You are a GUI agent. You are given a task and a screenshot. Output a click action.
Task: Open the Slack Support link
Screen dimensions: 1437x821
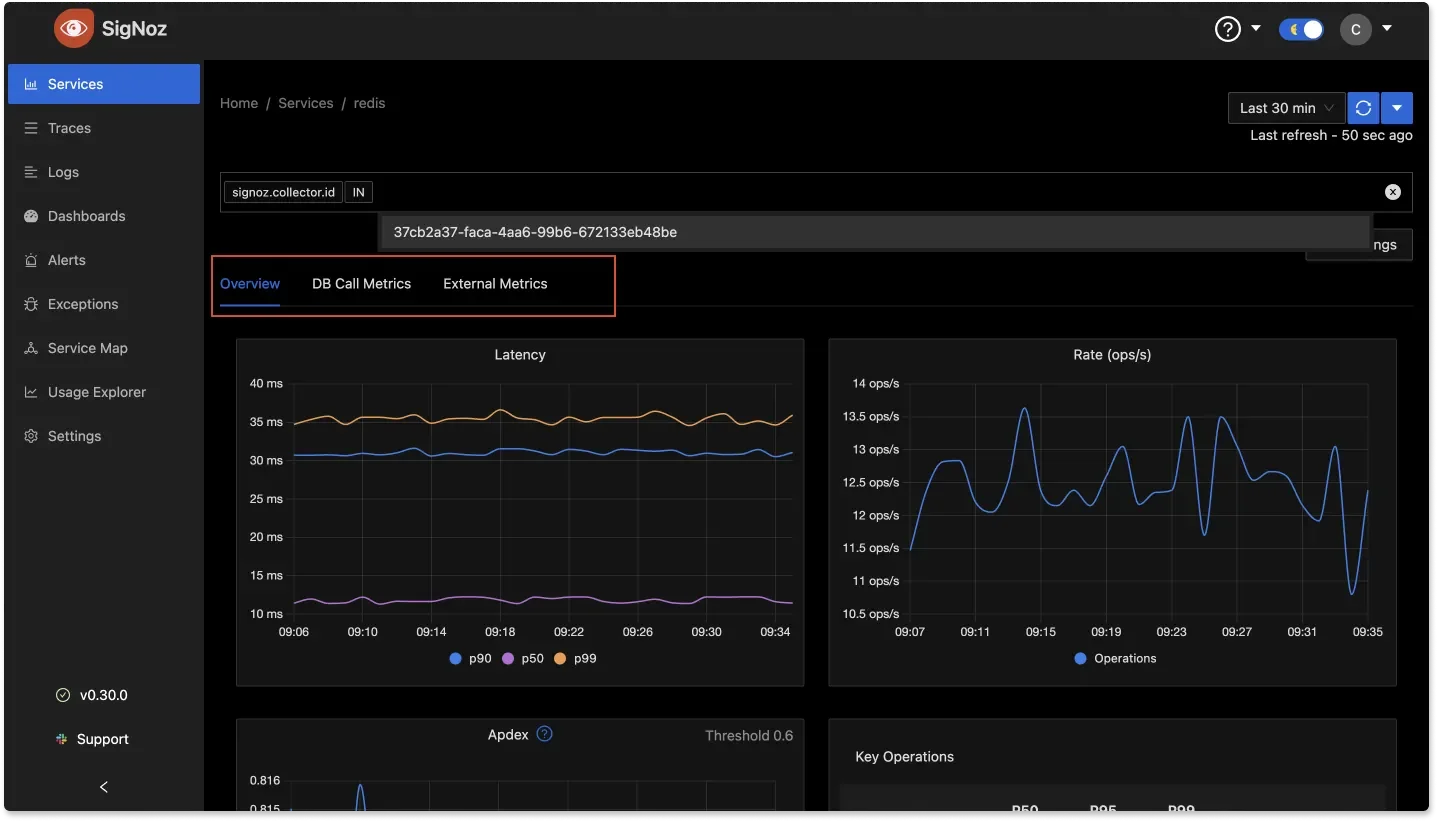tap(93, 739)
